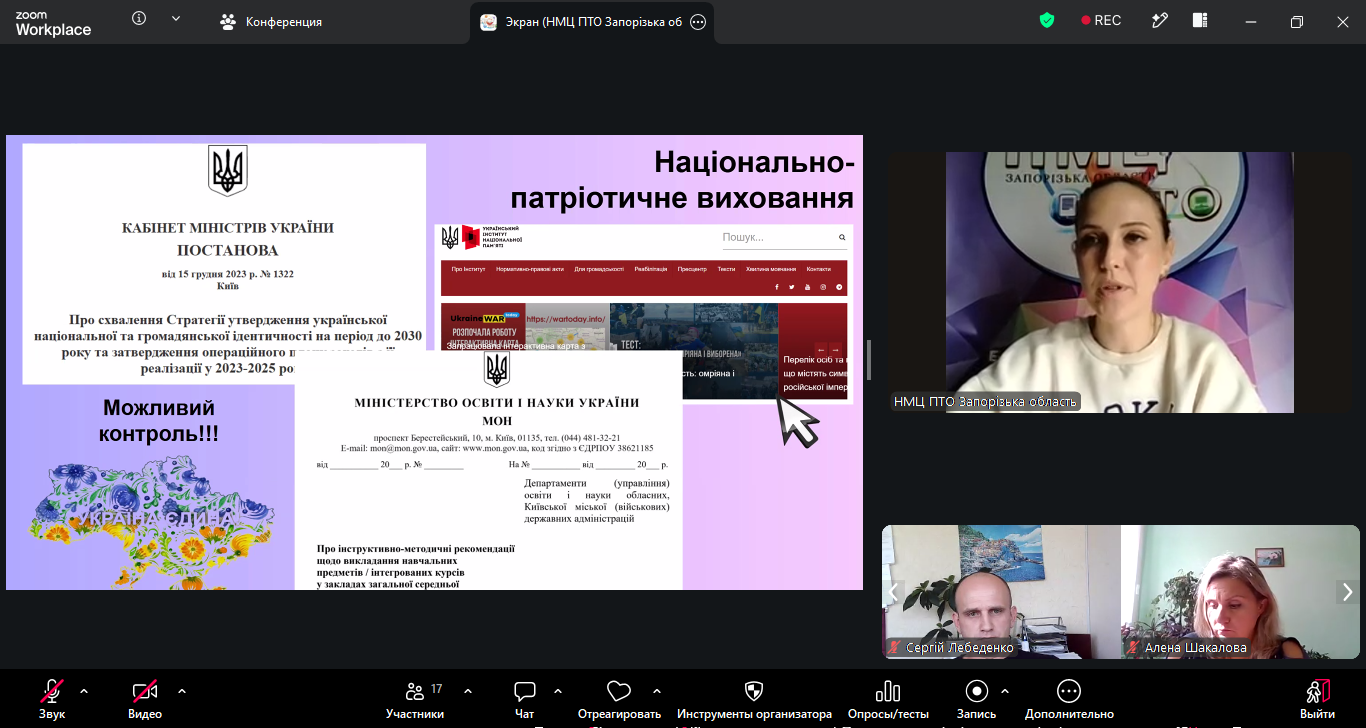Show next participants with right arrow
1366x728 pixels.
[1348, 592]
